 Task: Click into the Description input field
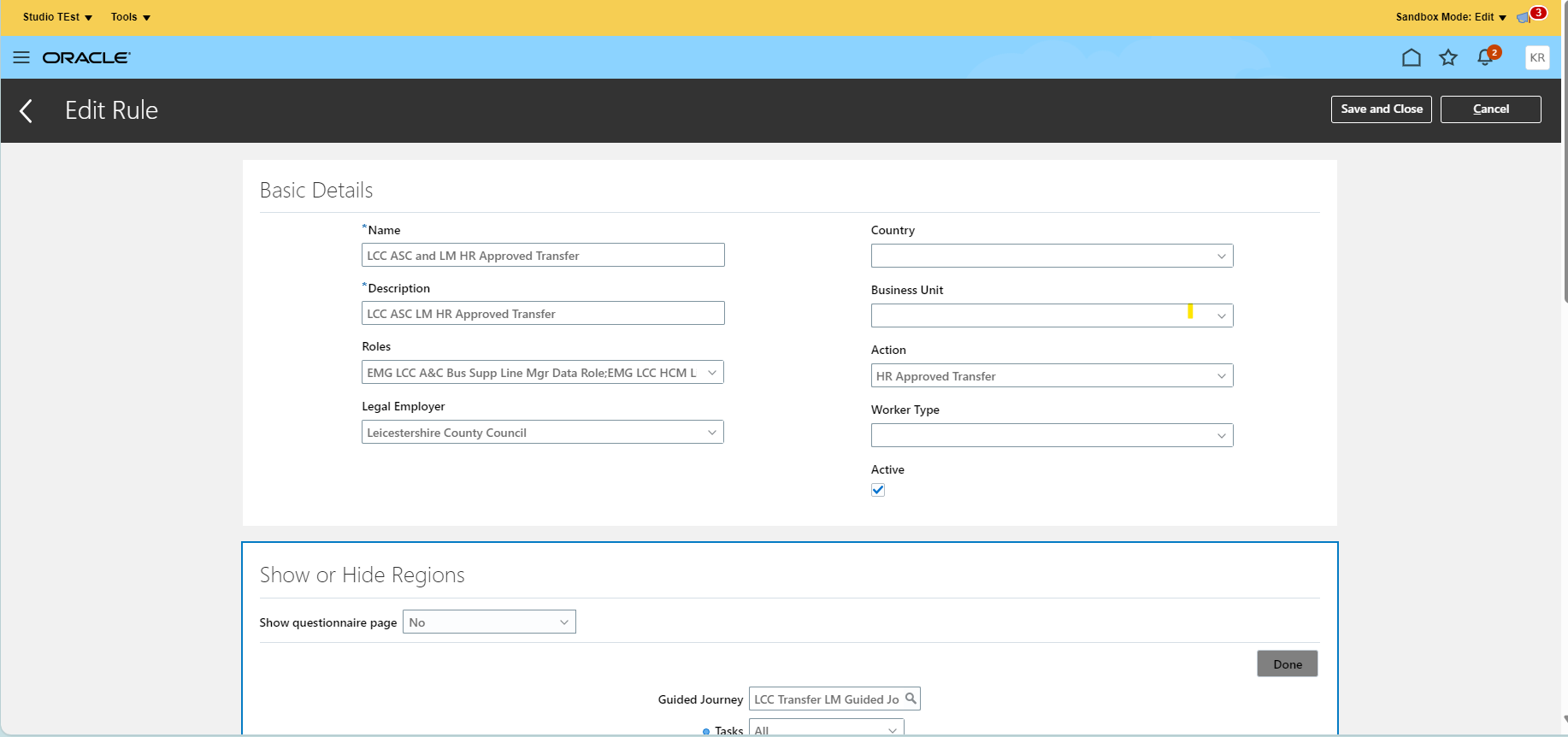click(x=543, y=313)
